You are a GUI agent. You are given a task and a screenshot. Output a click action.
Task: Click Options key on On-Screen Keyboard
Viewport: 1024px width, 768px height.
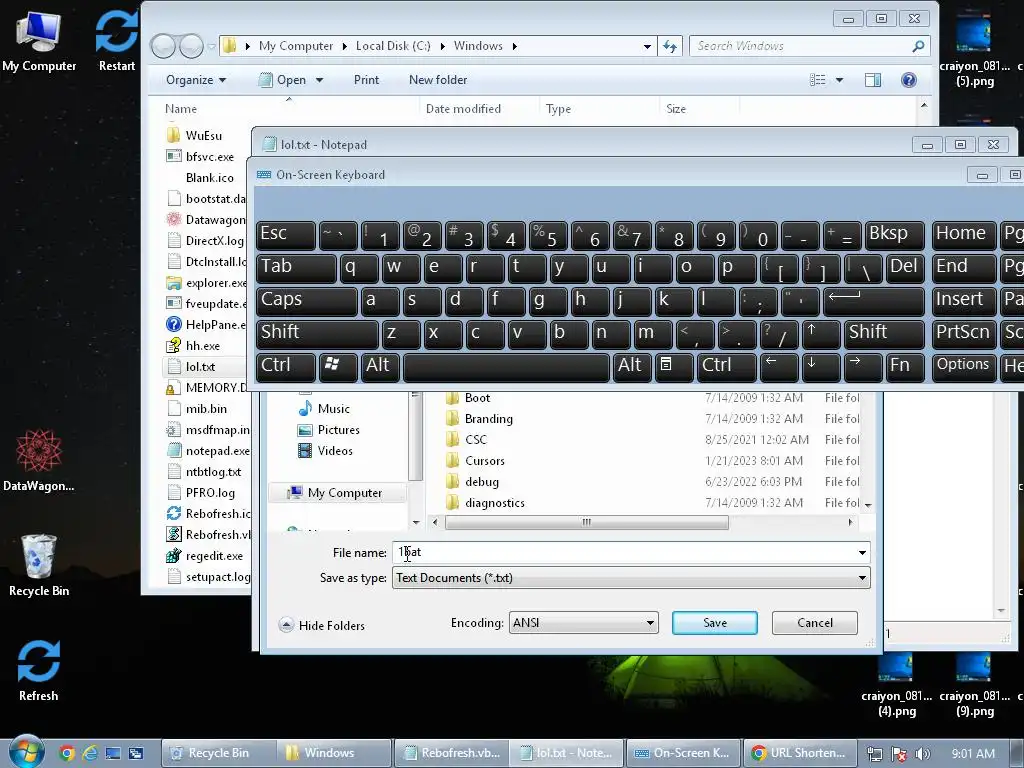click(963, 366)
